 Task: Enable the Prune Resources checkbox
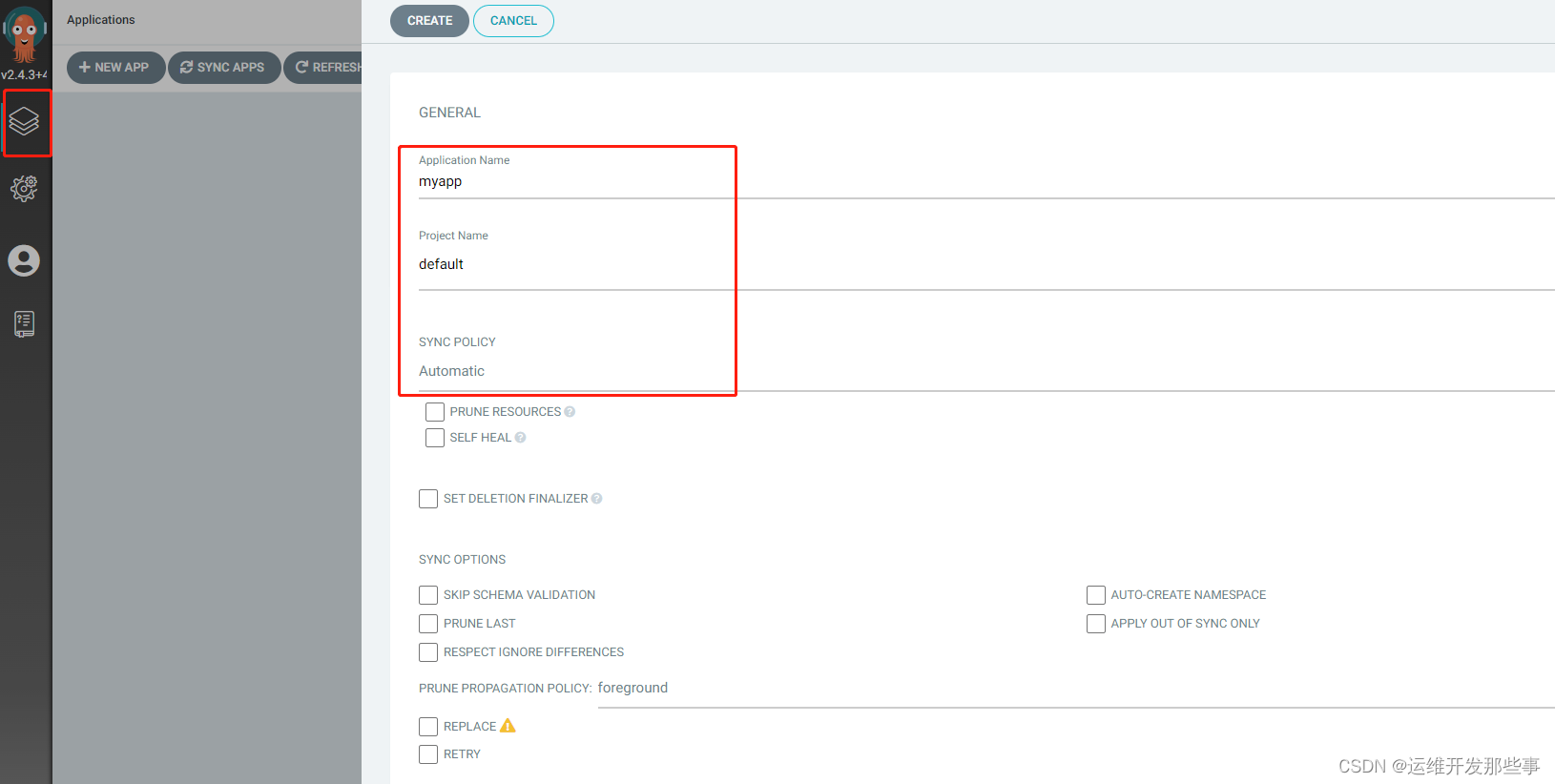pos(435,412)
